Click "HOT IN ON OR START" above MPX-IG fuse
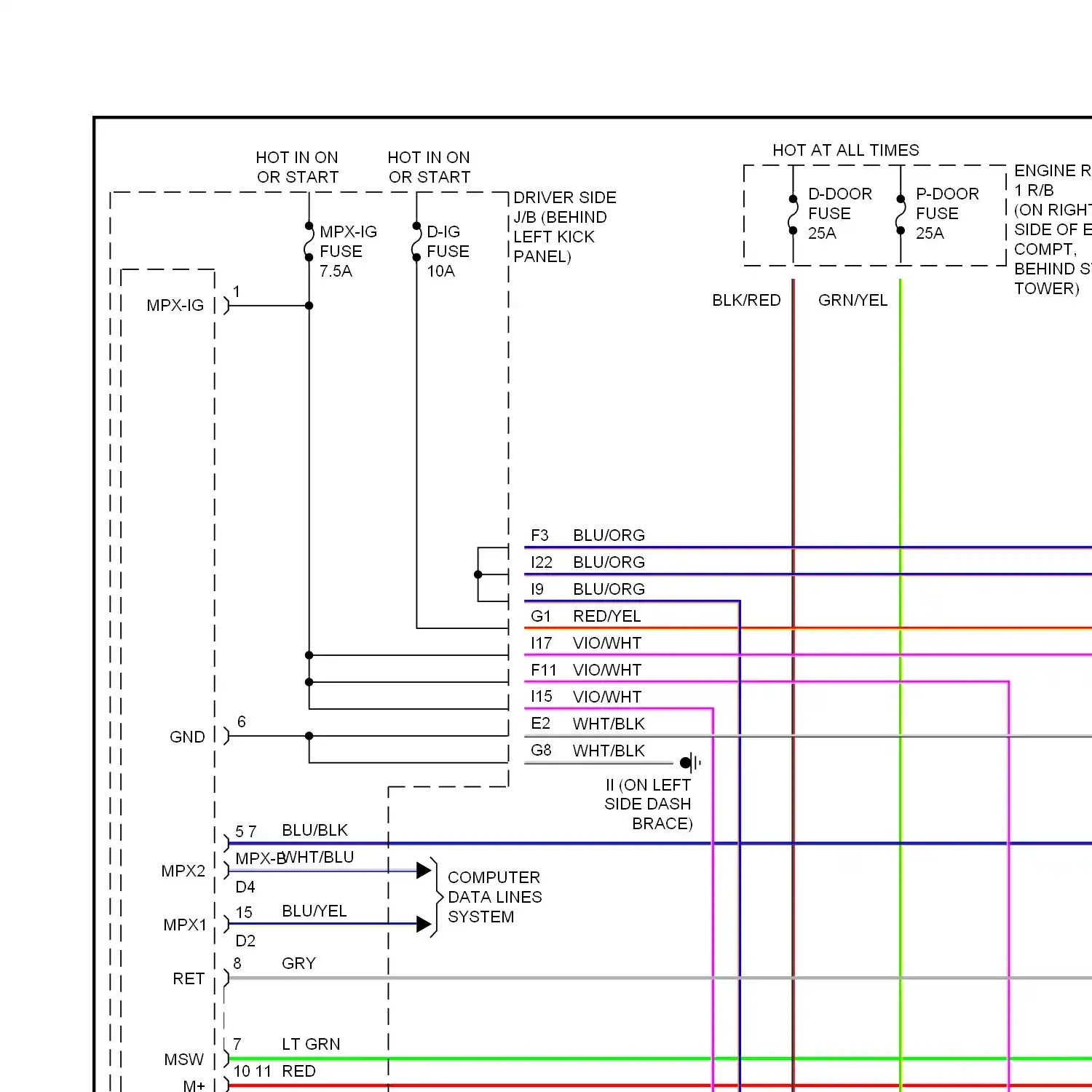Screen dimensions: 1092x1092 click(x=297, y=167)
